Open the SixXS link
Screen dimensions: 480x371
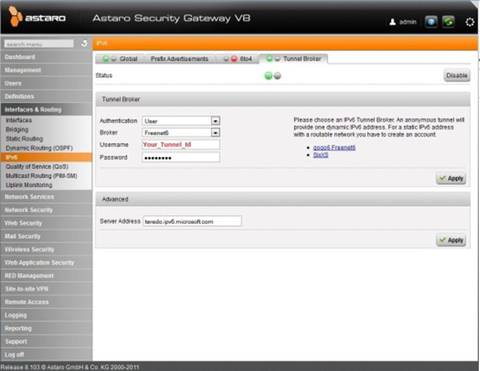321,155
